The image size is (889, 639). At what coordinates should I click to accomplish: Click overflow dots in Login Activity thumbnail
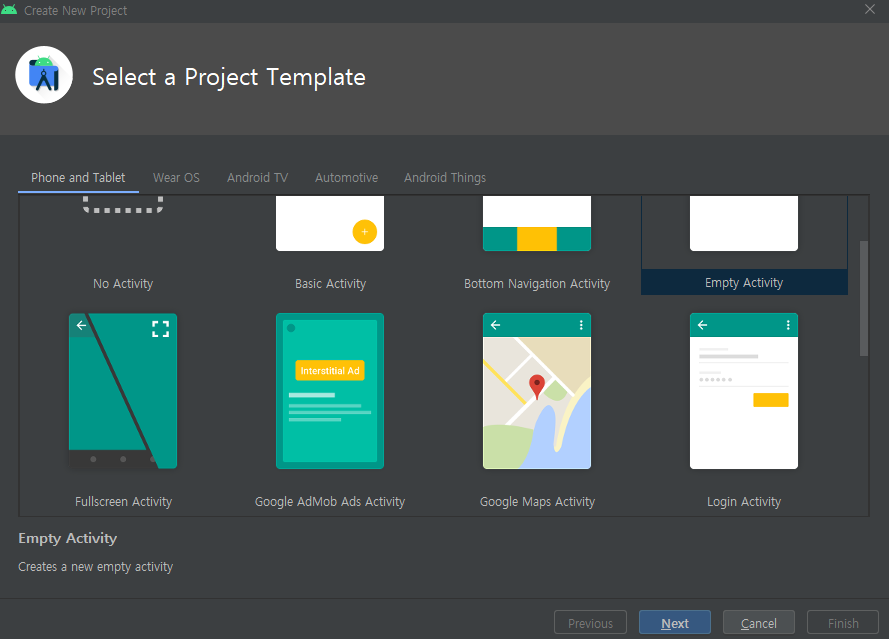(788, 325)
